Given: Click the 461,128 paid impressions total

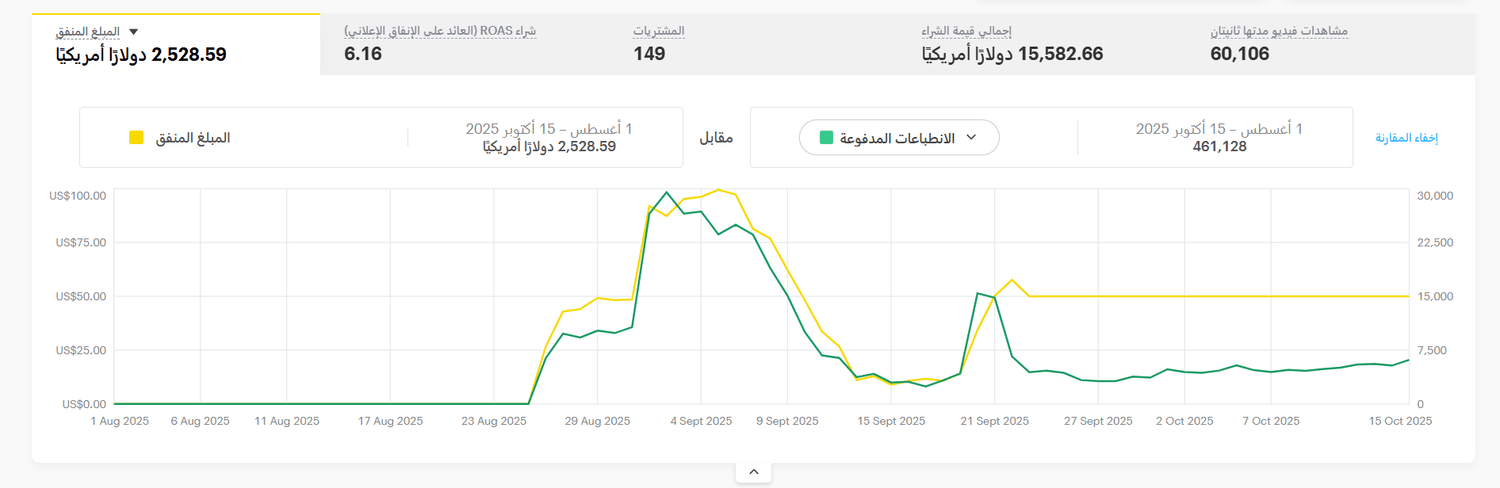Looking at the screenshot, I should 1219,147.
